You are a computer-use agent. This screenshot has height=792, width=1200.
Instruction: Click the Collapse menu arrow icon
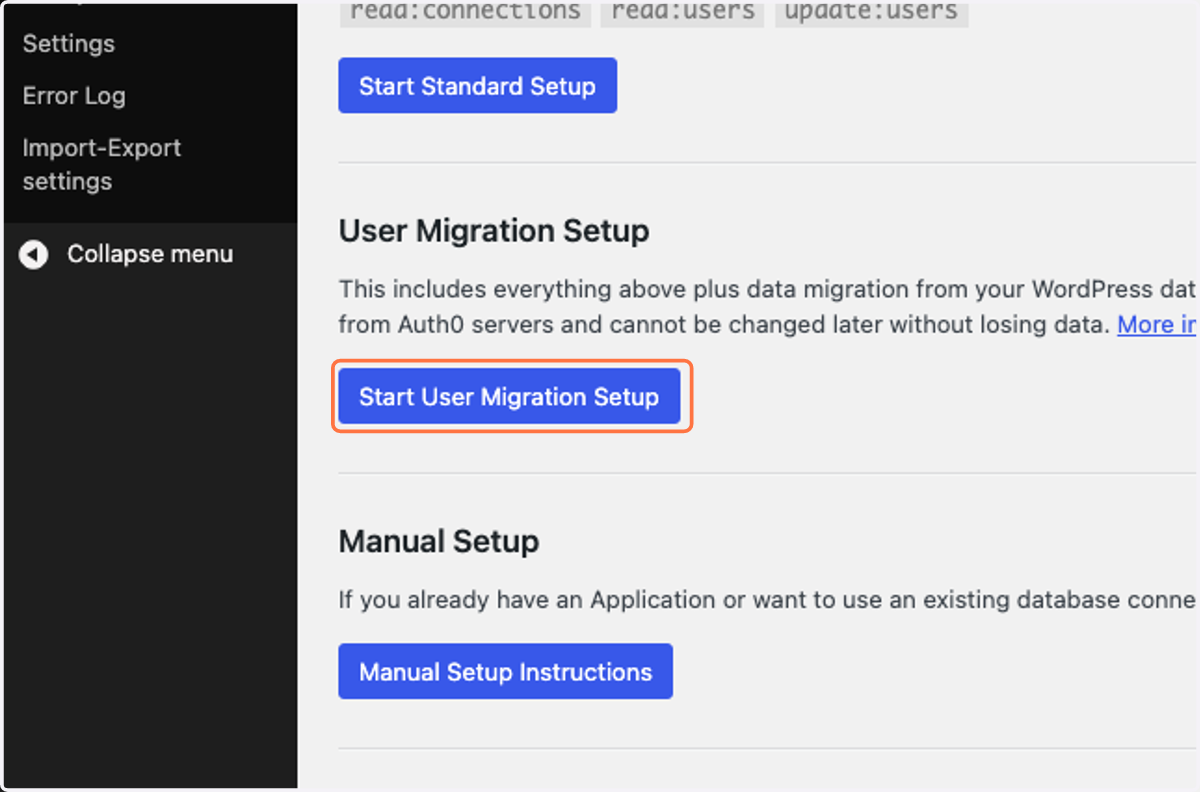click(x=34, y=255)
